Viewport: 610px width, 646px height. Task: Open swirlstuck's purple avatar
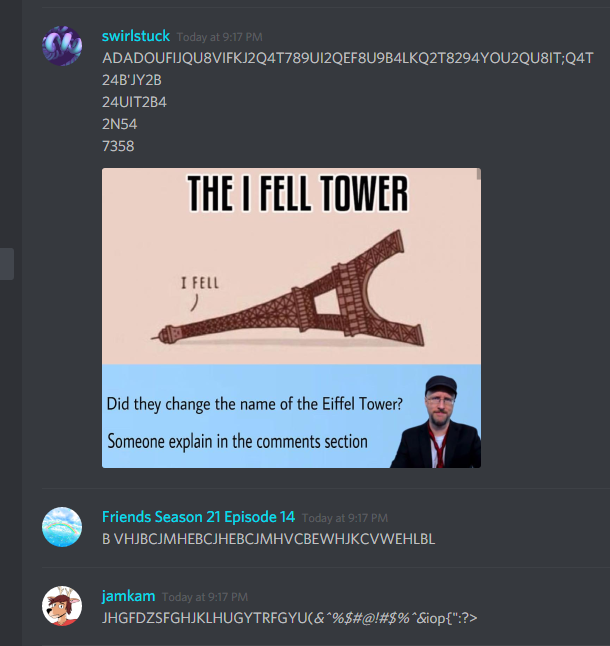point(62,46)
